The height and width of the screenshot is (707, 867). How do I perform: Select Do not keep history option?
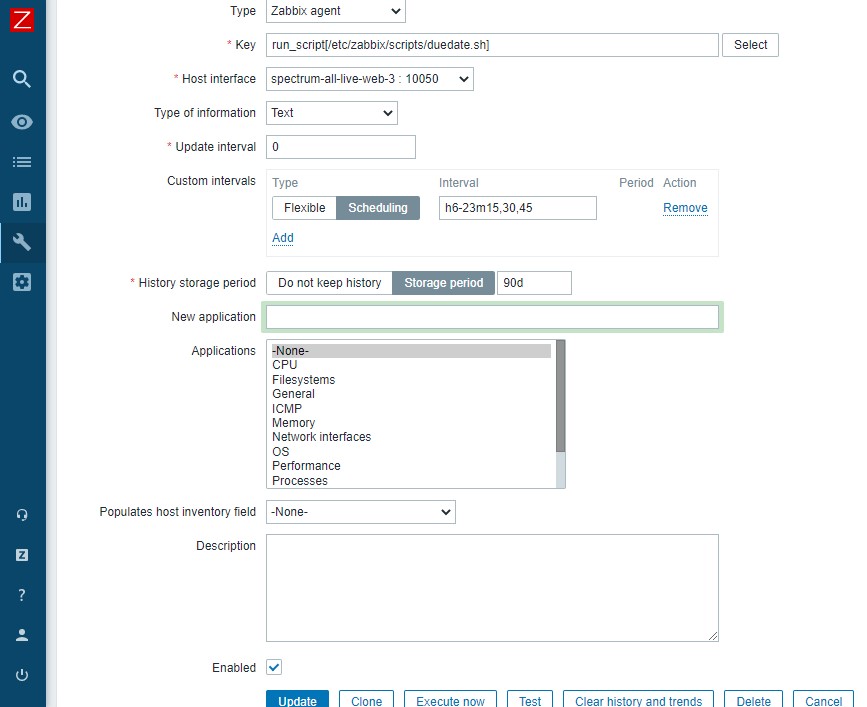point(329,283)
